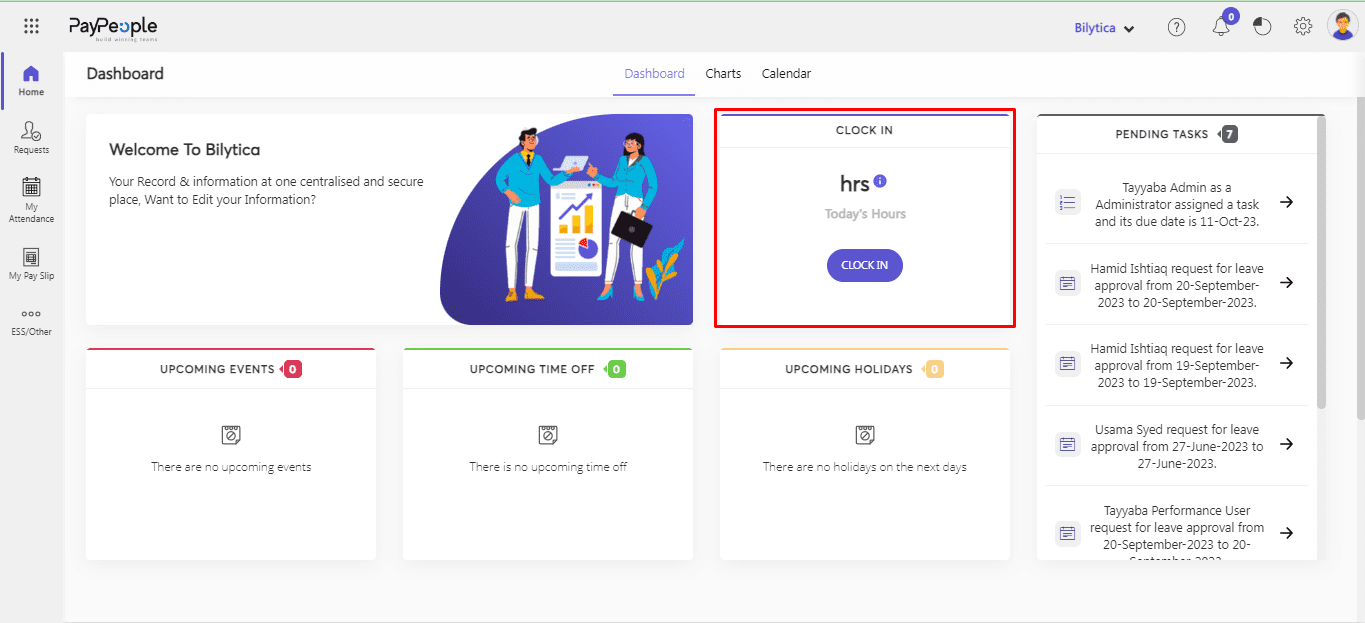Open the Tayyaba Admin assigned task arrow
Viewport: 1365px width, 623px height.
click(x=1287, y=202)
